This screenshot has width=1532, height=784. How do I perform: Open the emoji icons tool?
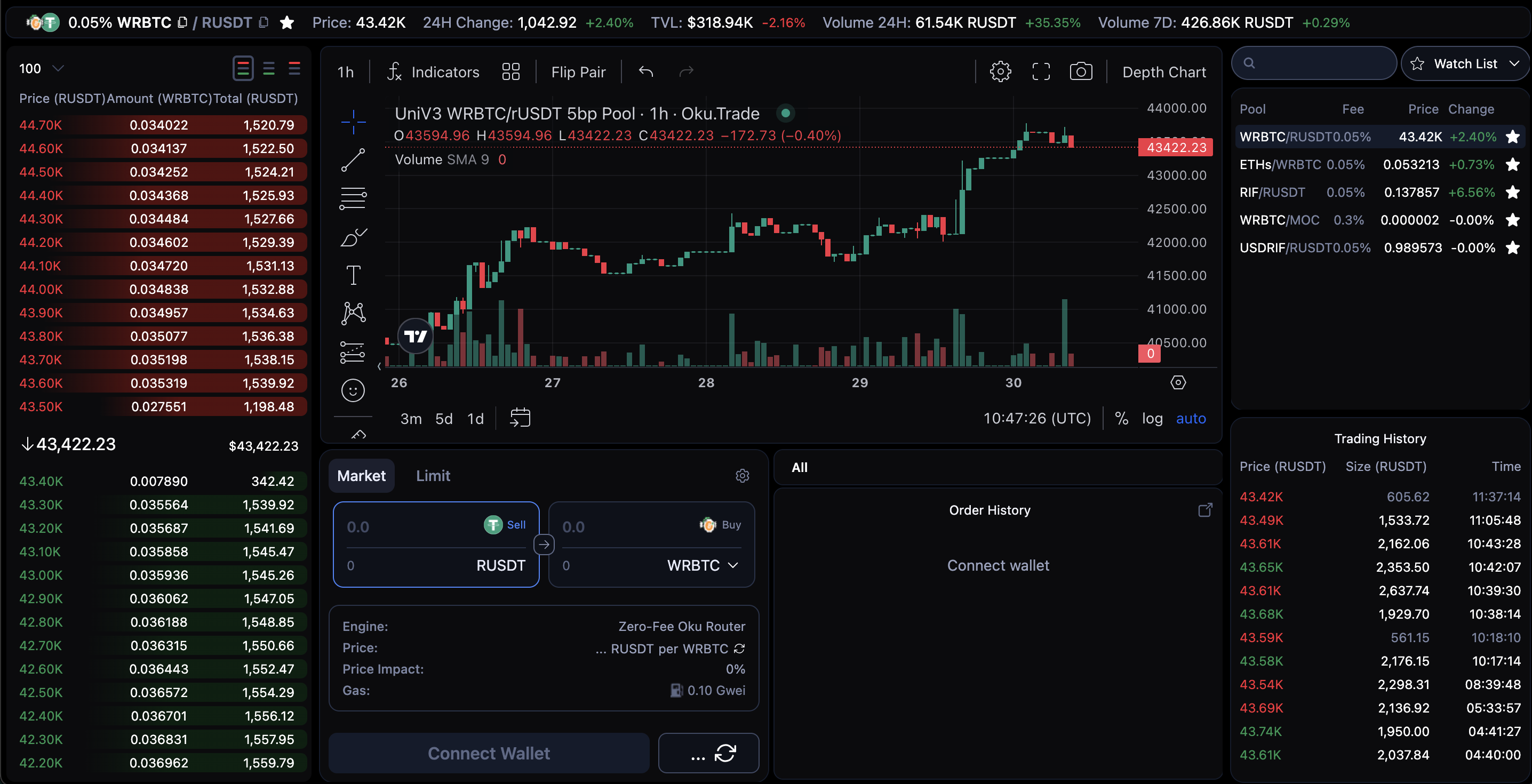[353, 390]
